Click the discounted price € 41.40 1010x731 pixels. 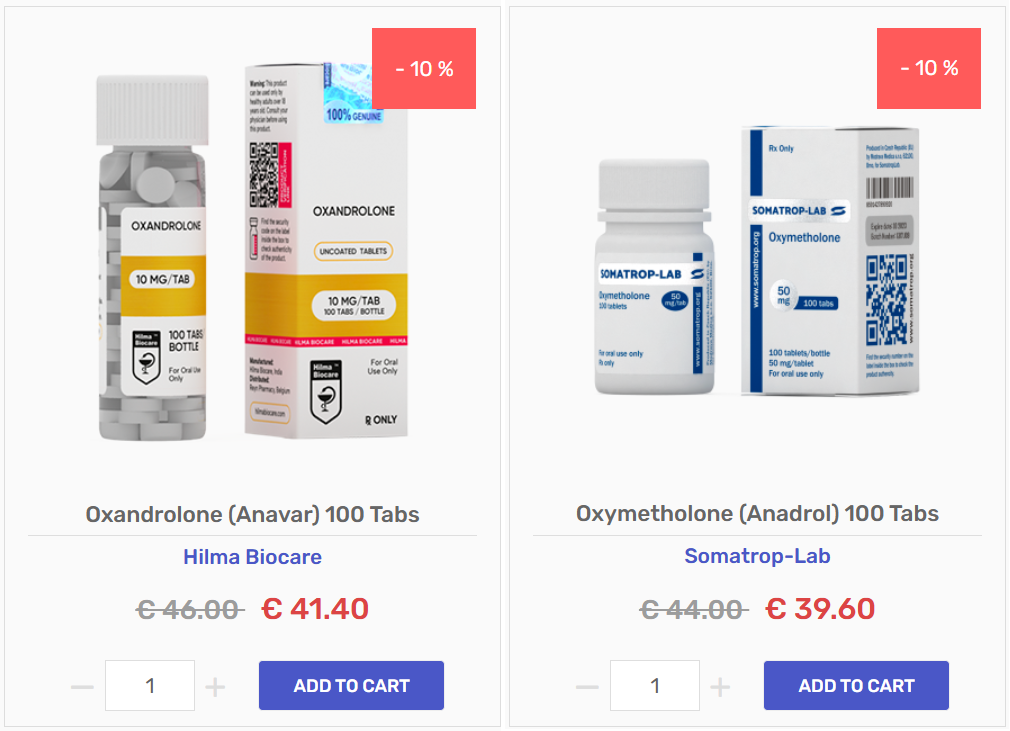click(x=315, y=609)
